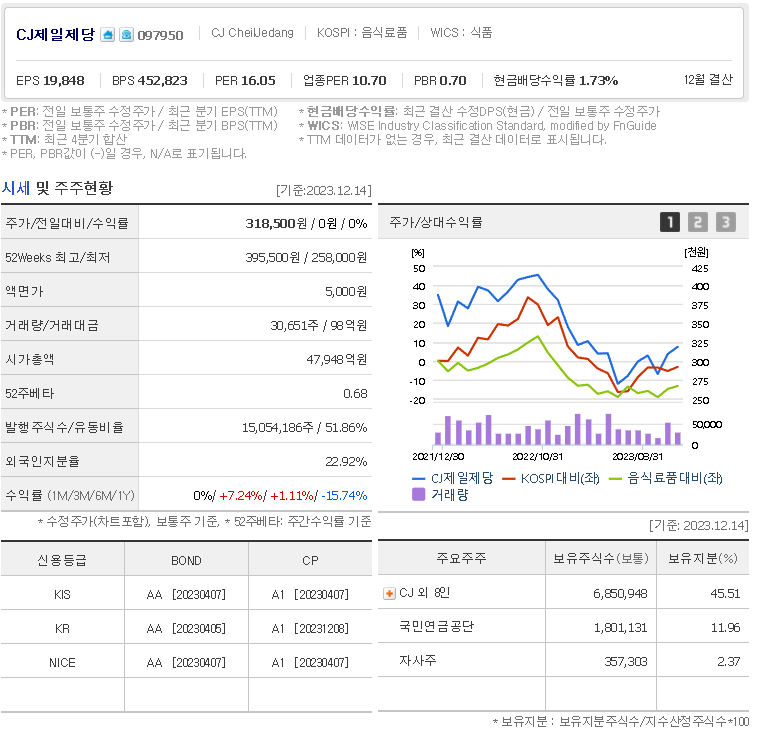The width and height of the screenshot is (761, 733).
Task: Select the [기준:2023.12.14] date above price table
Action: click(x=324, y=190)
